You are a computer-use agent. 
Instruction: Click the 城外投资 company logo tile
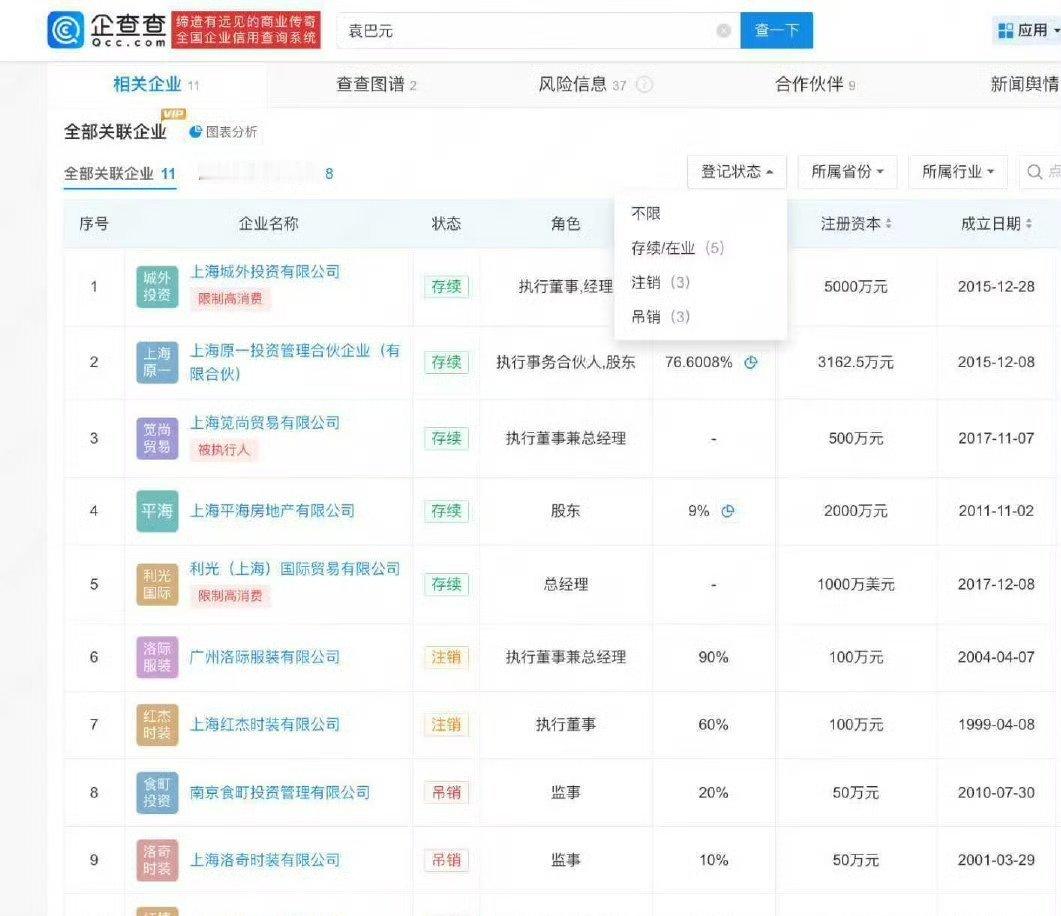[156, 287]
